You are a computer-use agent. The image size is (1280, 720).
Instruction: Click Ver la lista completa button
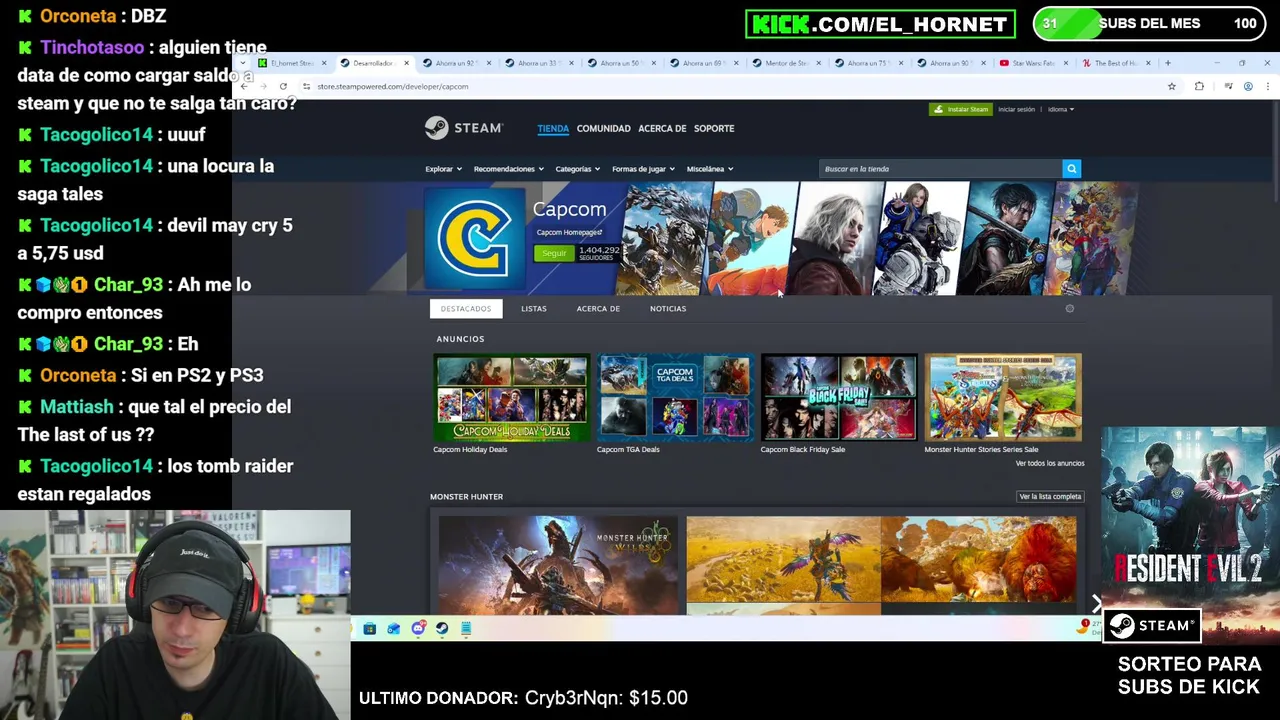pos(1050,496)
